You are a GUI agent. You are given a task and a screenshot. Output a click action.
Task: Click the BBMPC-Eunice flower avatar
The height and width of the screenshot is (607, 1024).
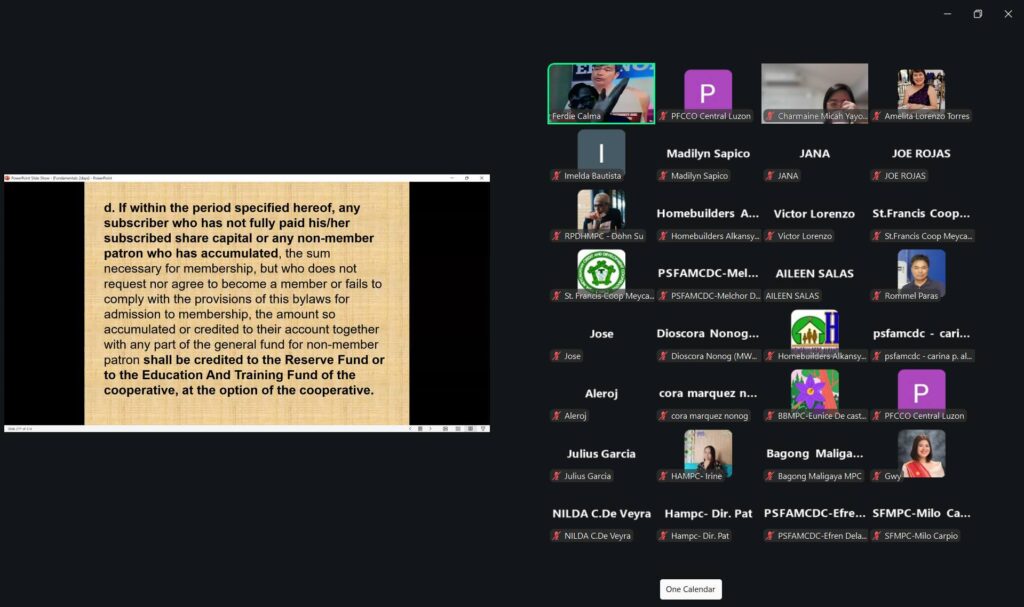tap(814, 390)
